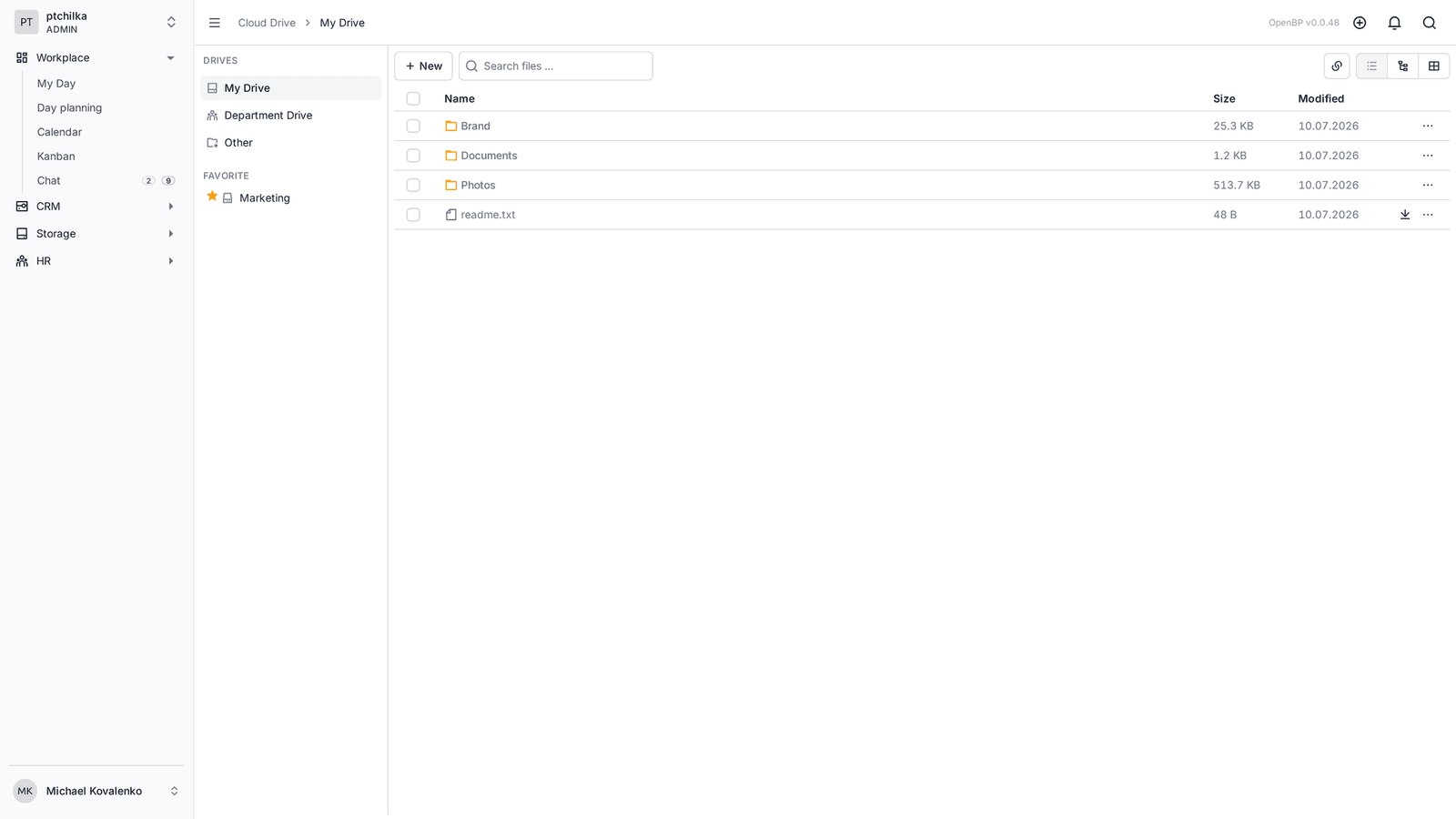Viewport: 1456px width, 819px height.
Task: Expand the Storage section arrow
Action: 170,234
